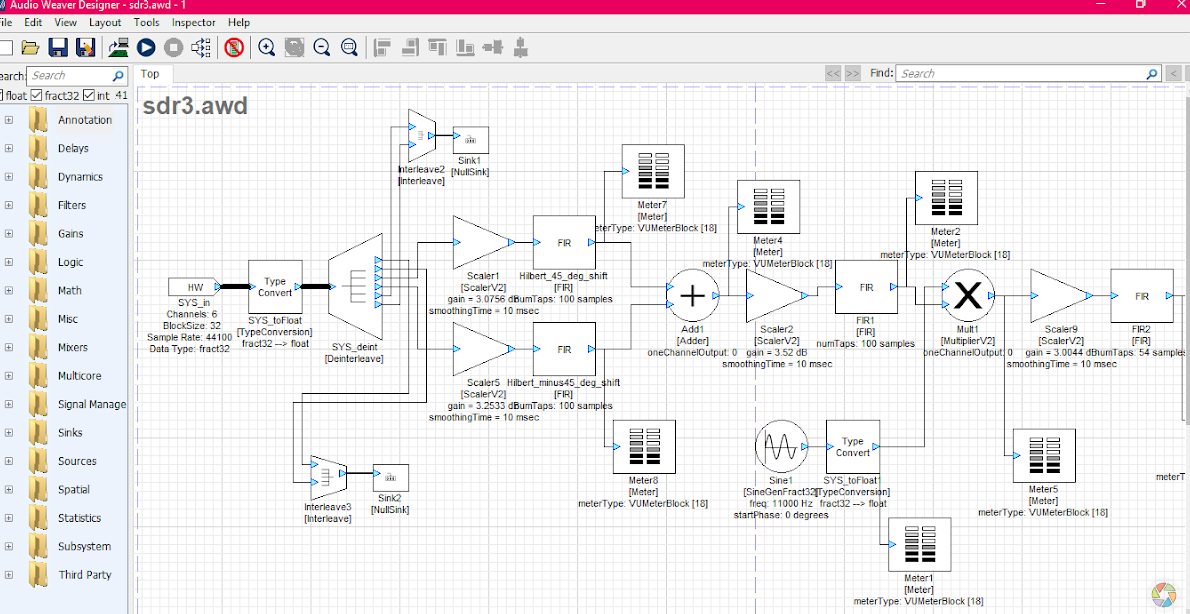Expand the Annotation module folder
This screenshot has width=1190, height=614.
tap(9, 120)
